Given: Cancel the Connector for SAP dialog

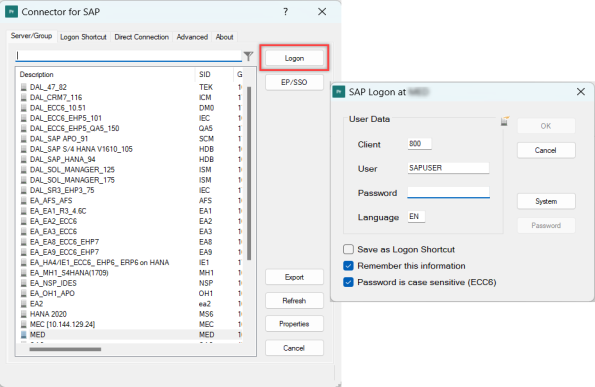Looking at the screenshot, I should (x=294, y=348).
